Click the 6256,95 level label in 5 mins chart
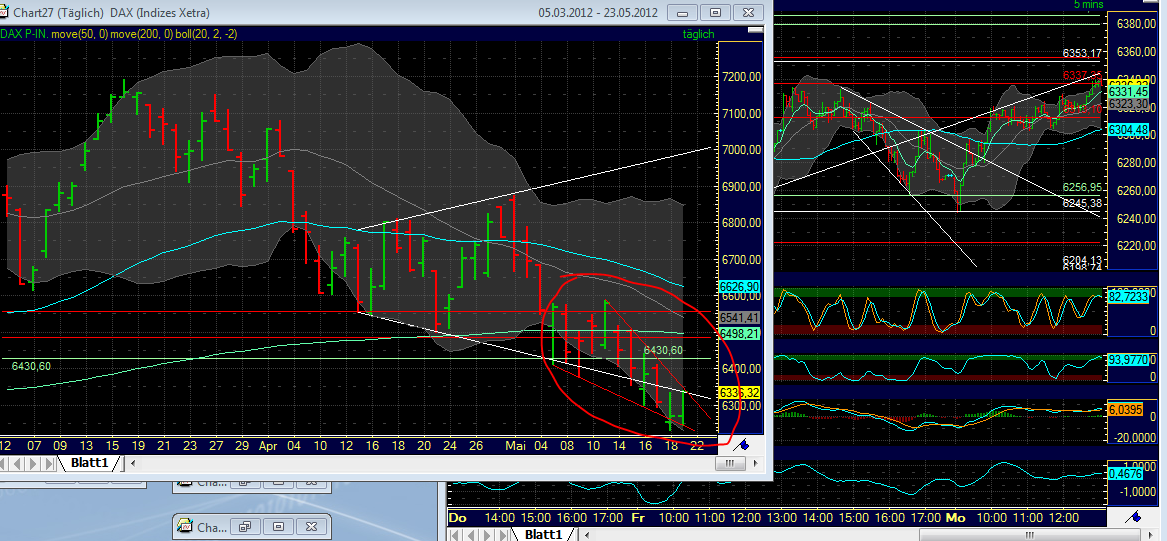 (1082, 188)
